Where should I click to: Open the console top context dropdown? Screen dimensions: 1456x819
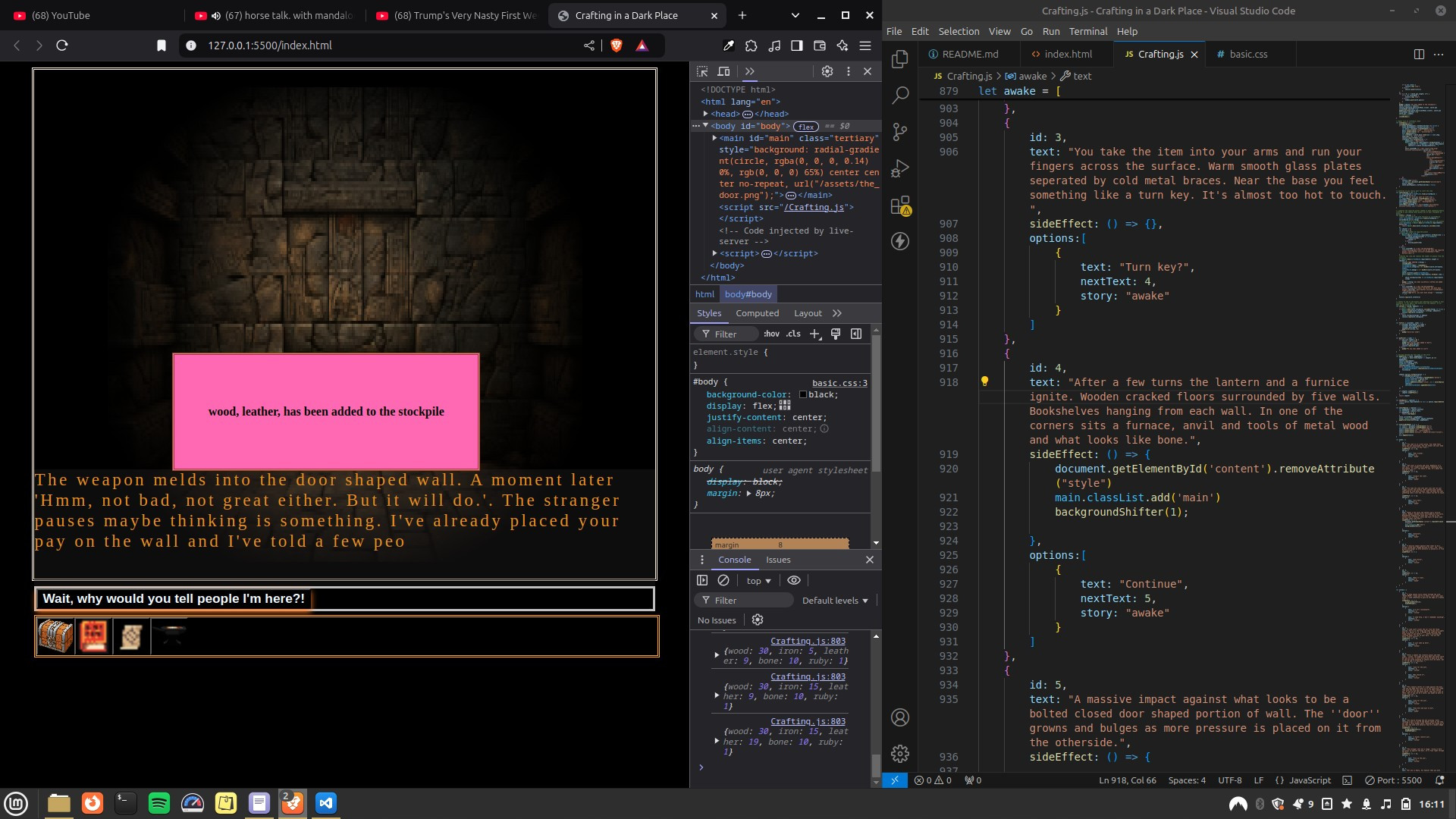758,581
